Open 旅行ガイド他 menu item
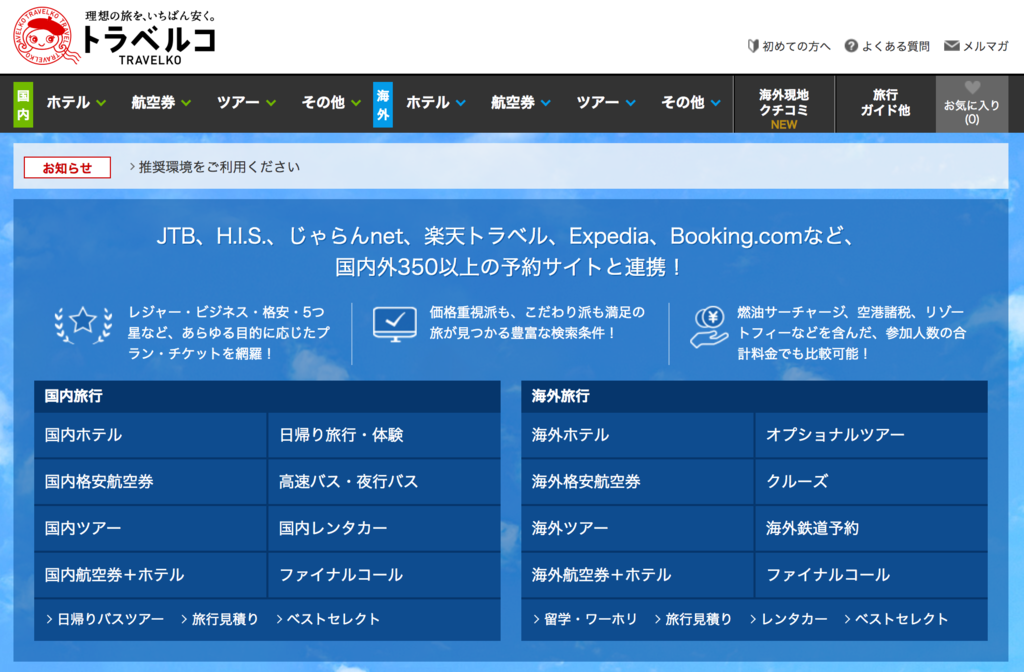Viewport: 1024px width, 672px height. pos(885,104)
